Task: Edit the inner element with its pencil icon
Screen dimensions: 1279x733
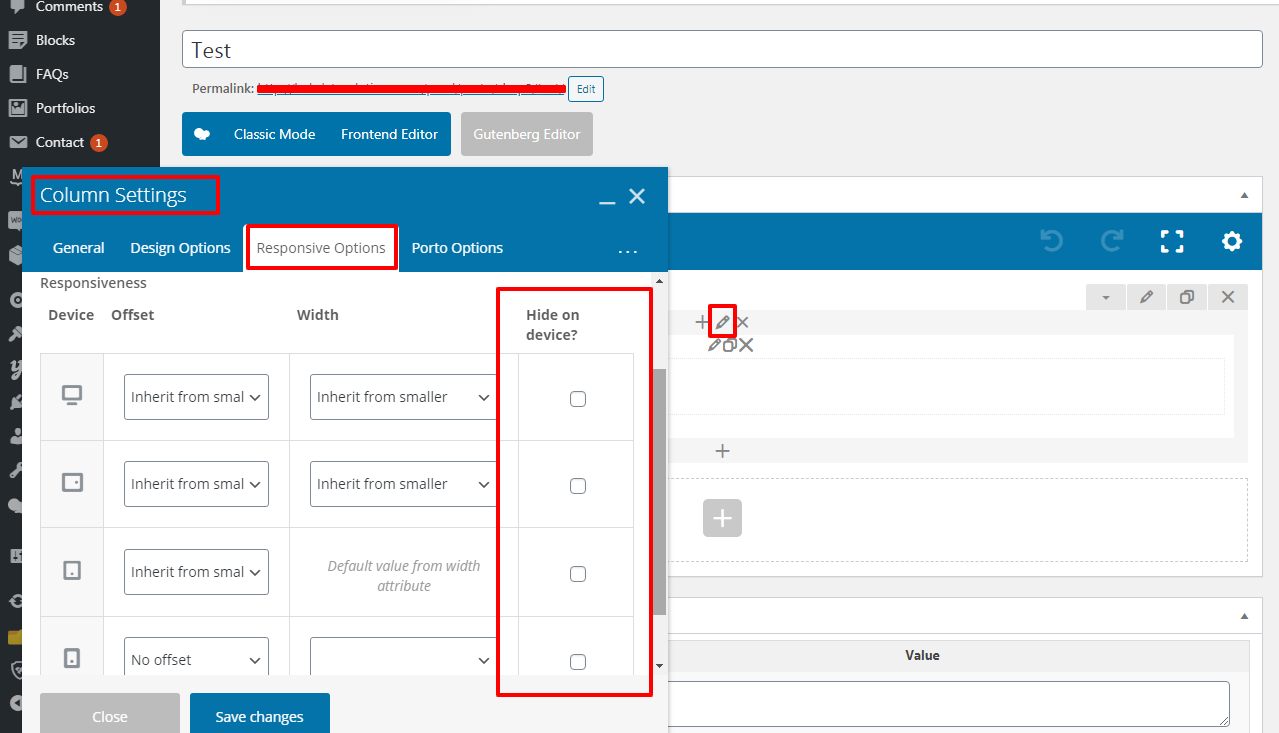Action: (x=714, y=345)
